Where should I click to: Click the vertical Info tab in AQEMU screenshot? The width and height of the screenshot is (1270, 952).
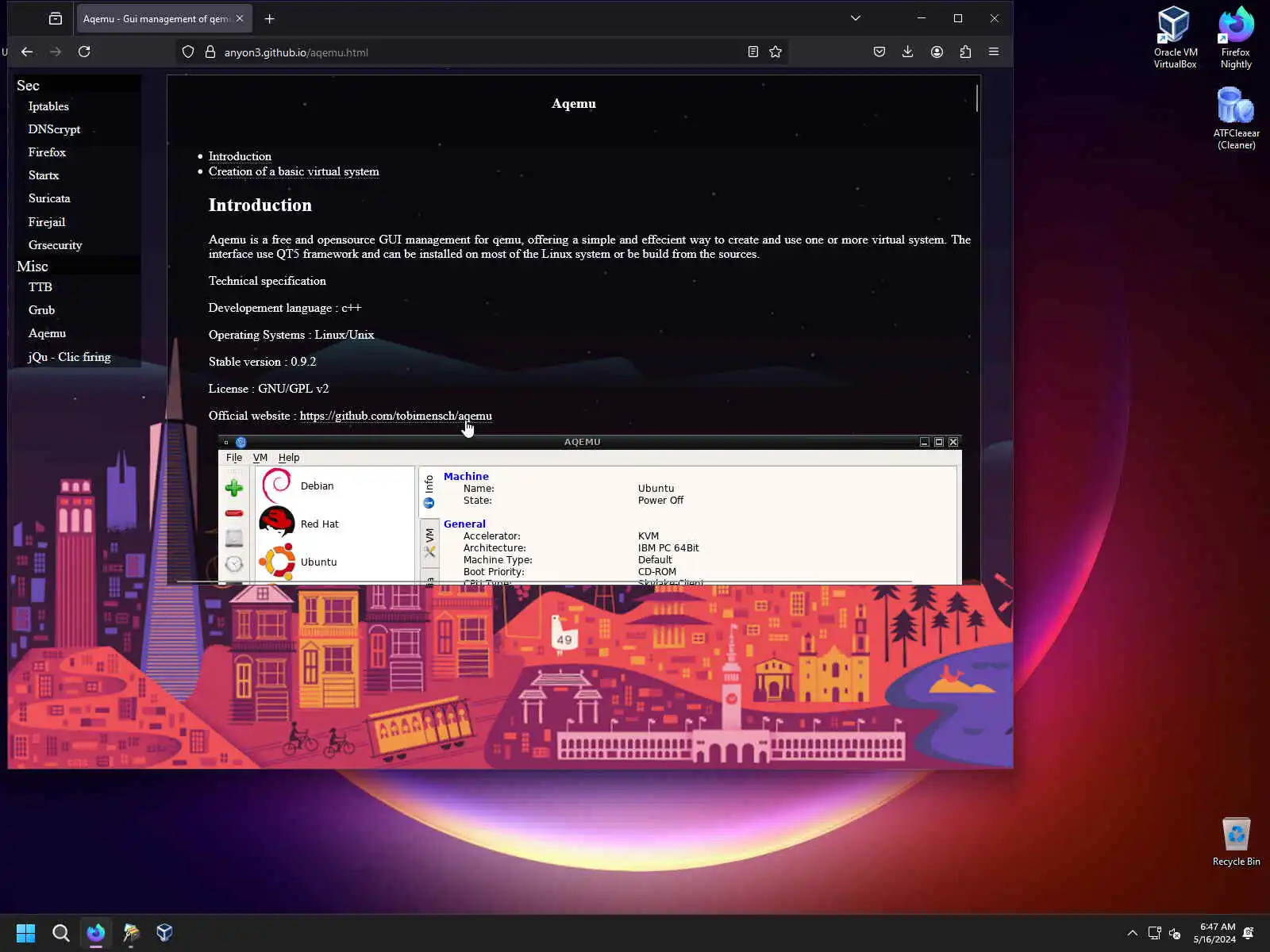click(x=429, y=490)
